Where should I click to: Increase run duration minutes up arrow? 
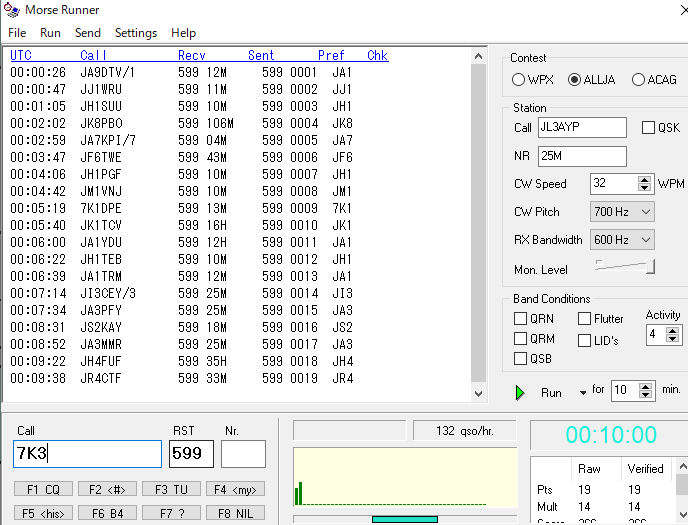coord(645,386)
